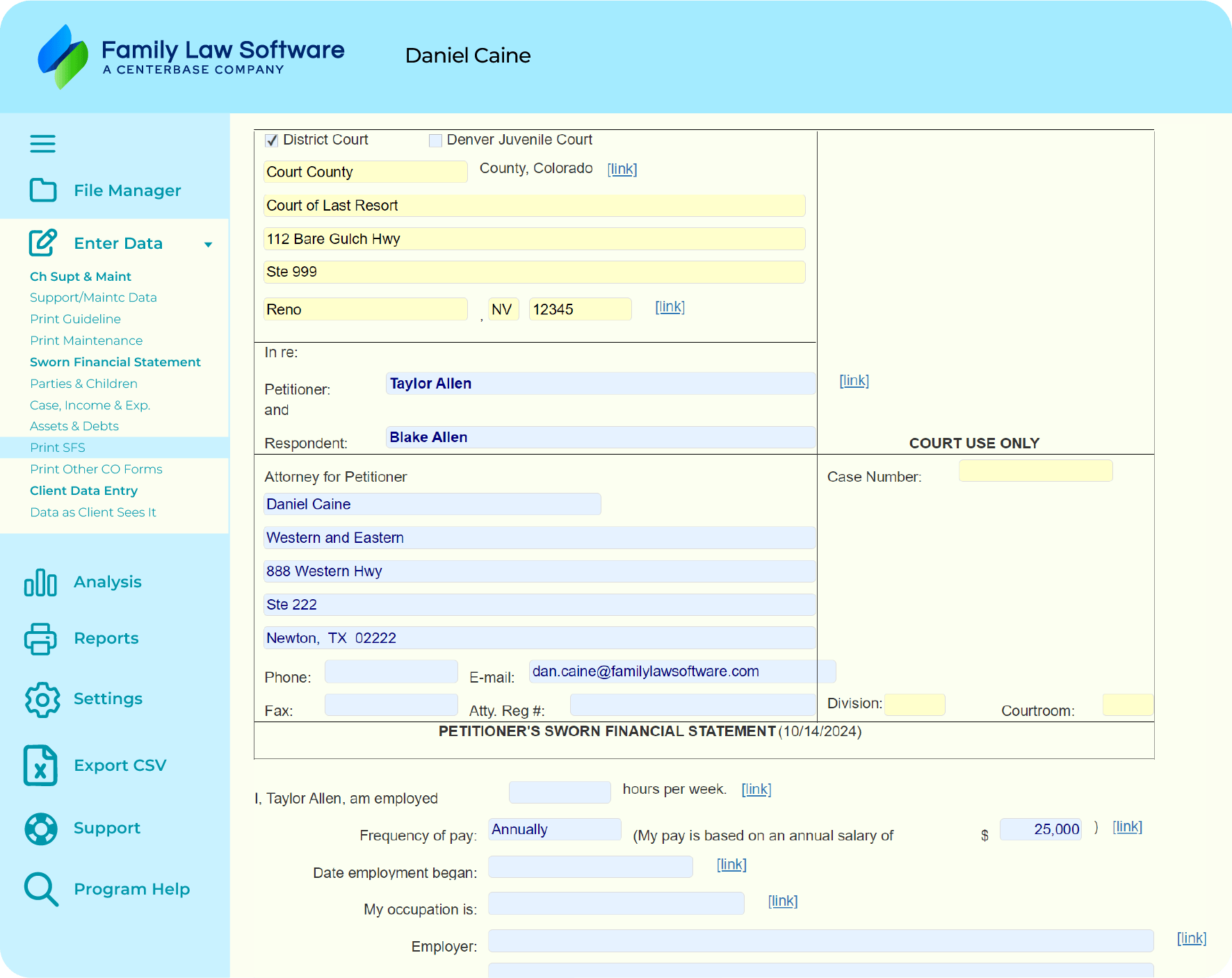1232x978 pixels.
Task: Open the Frequency of pay dropdown
Action: [x=554, y=829]
